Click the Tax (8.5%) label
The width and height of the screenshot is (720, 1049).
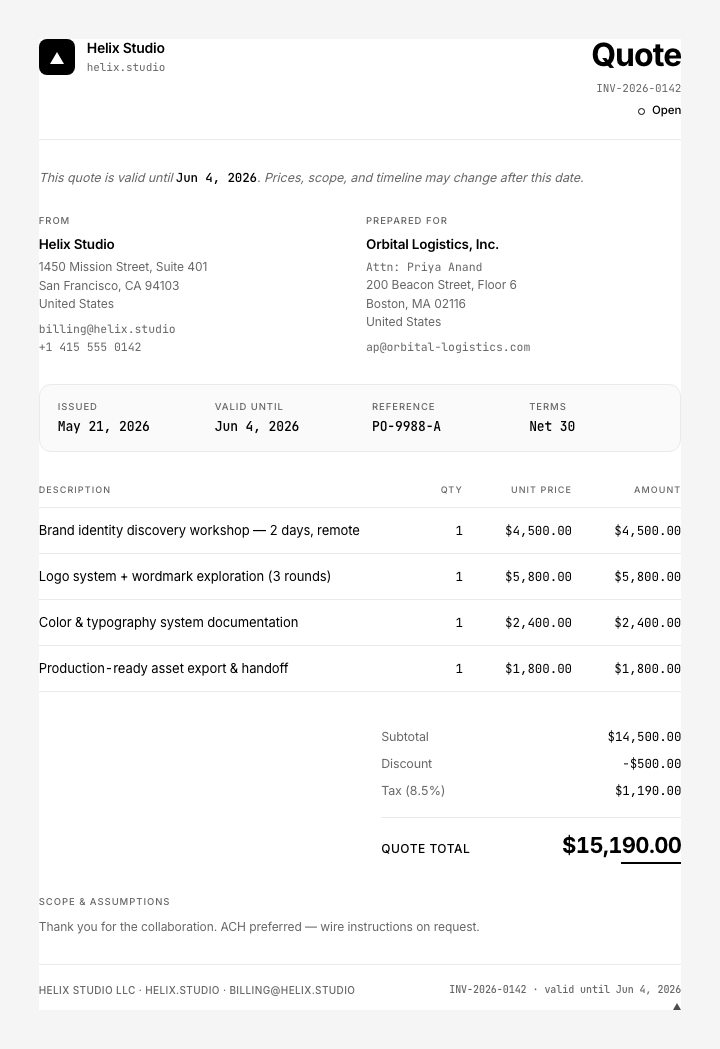[x=413, y=791]
